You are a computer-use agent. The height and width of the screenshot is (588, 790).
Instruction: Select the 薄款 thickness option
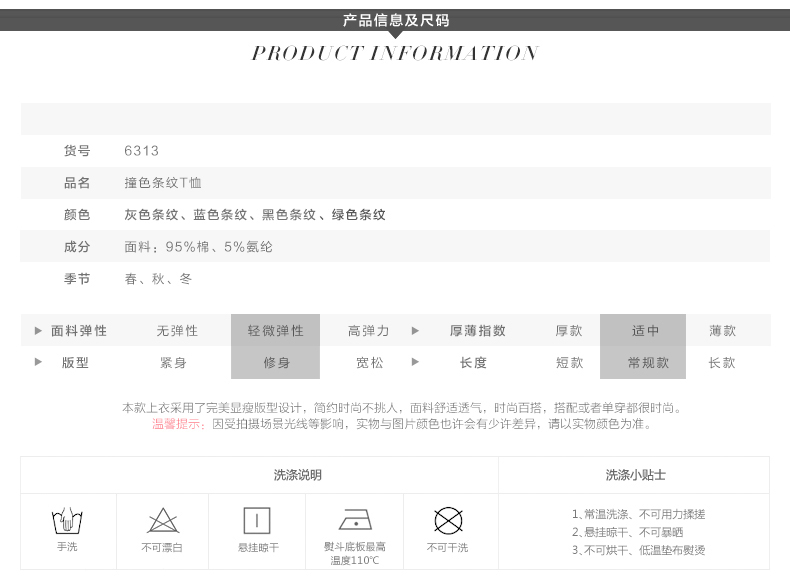[x=722, y=331]
